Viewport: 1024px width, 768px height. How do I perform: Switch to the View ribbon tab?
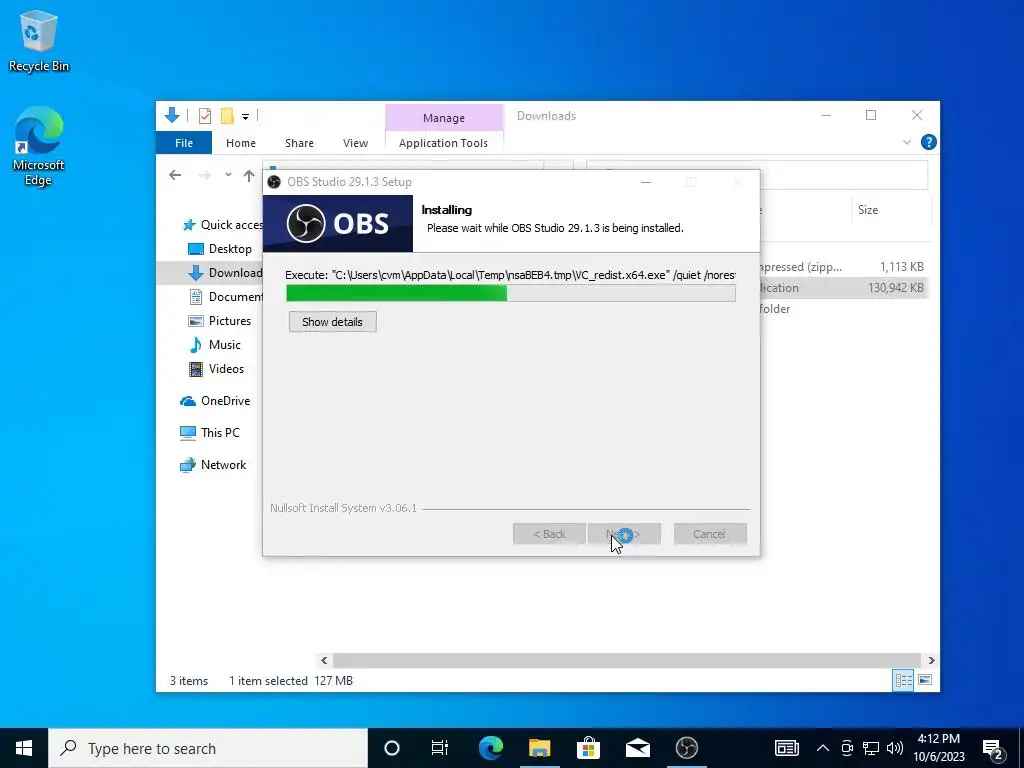355,143
